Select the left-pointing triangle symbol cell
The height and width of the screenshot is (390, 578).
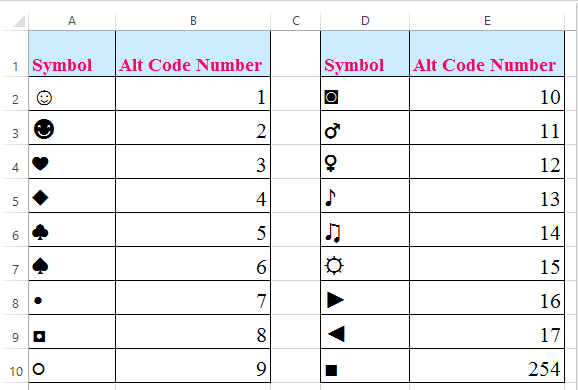(x=365, y=331)
